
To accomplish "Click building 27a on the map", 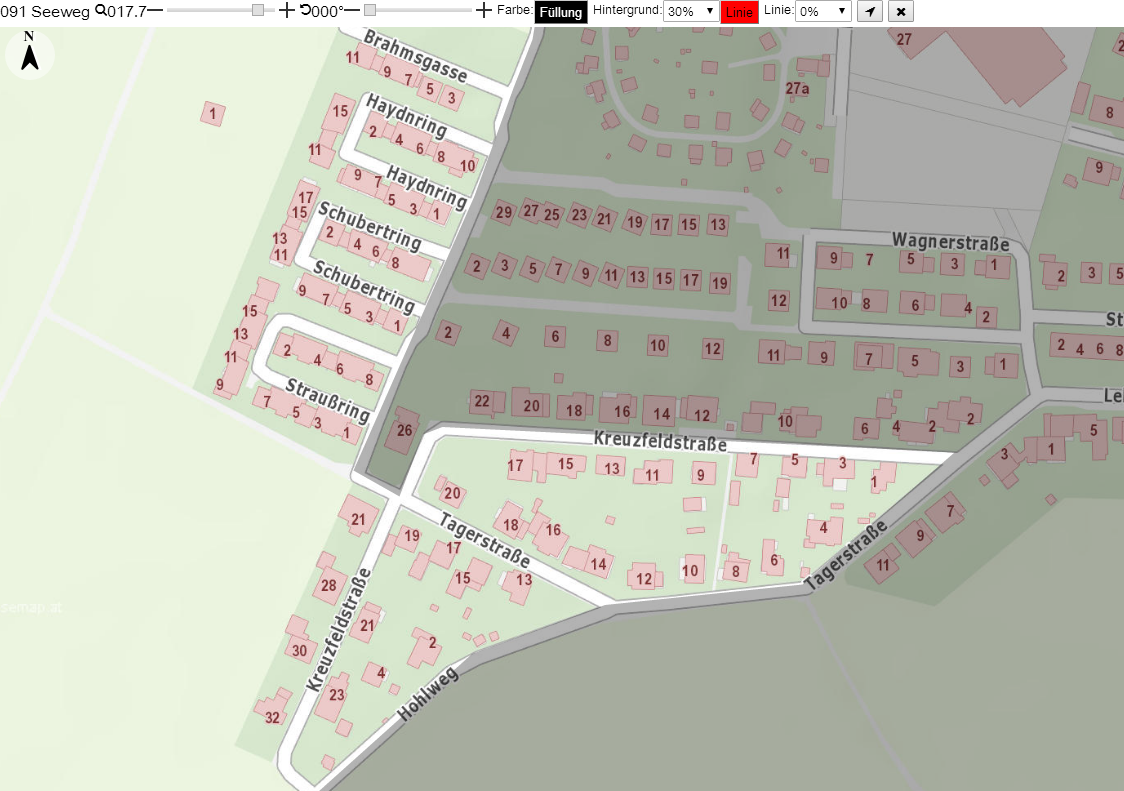I will pyautogui.click(x=797, y=89).
